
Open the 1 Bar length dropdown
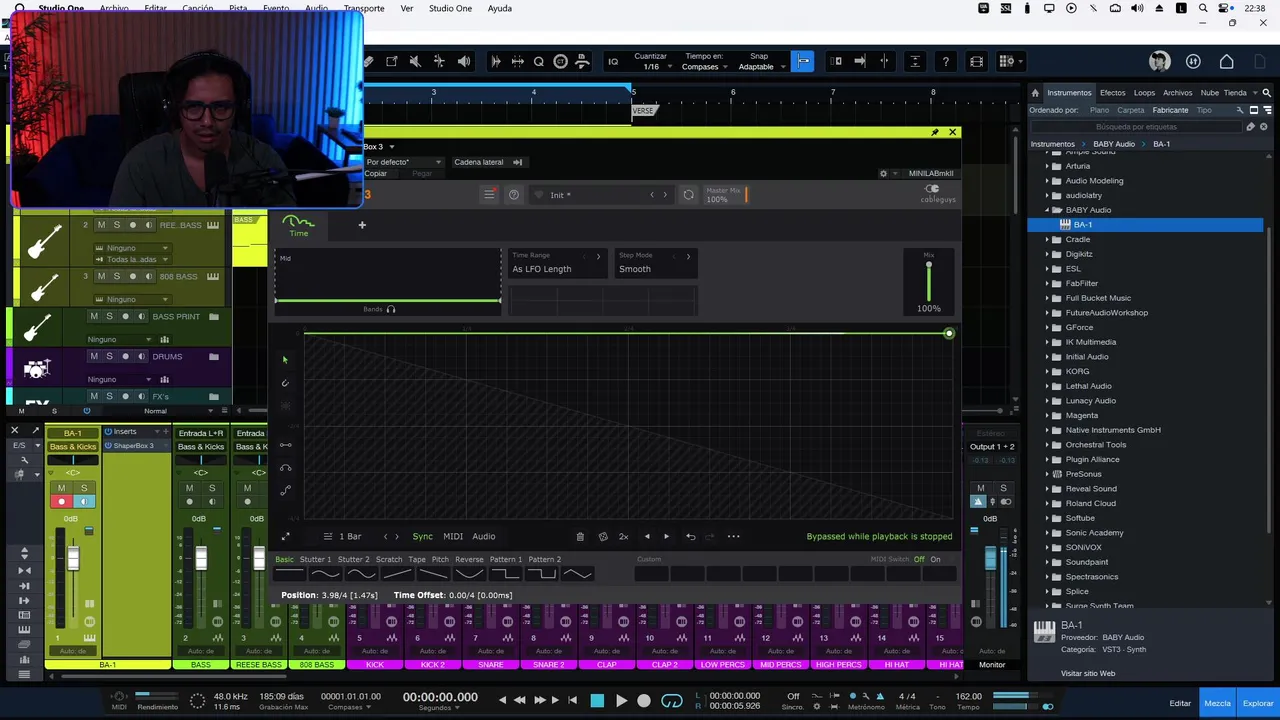pyautogui.click(x=342, y=537)
